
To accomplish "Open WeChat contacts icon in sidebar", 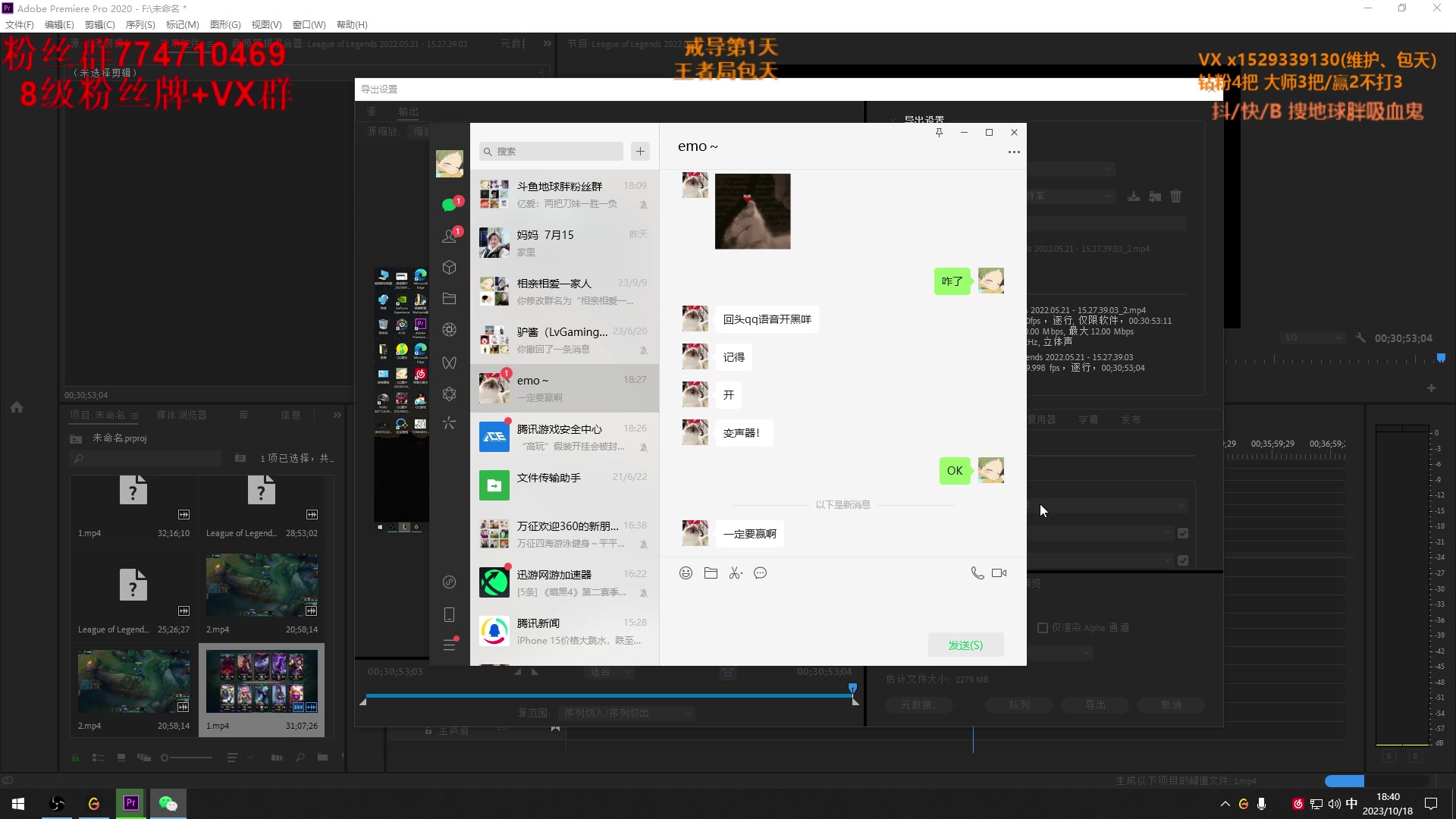I will point(449,236).
